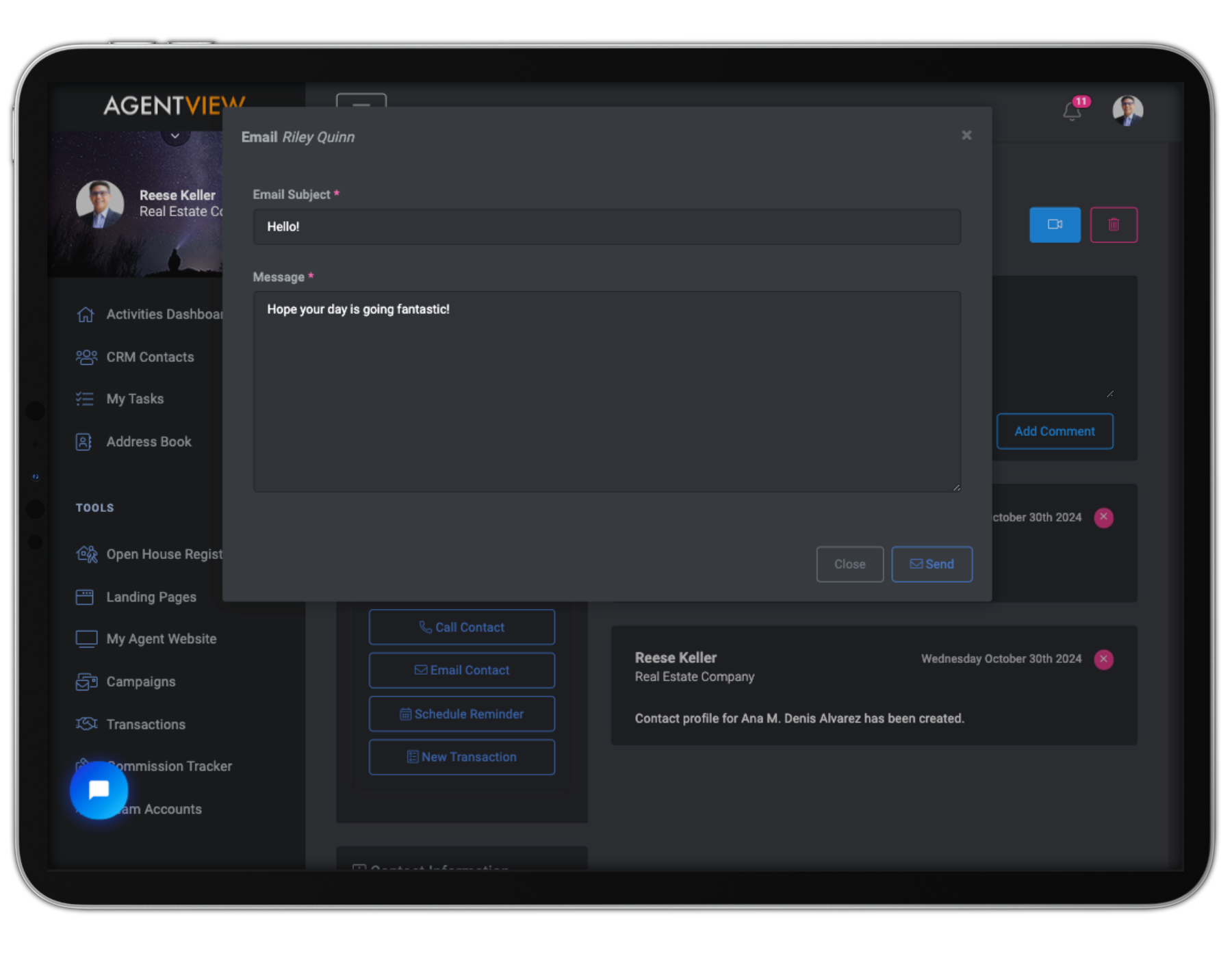Viewport: 1232px width, 958px height.
Task: Click the Add Comment button
Action: [1054, 431]
